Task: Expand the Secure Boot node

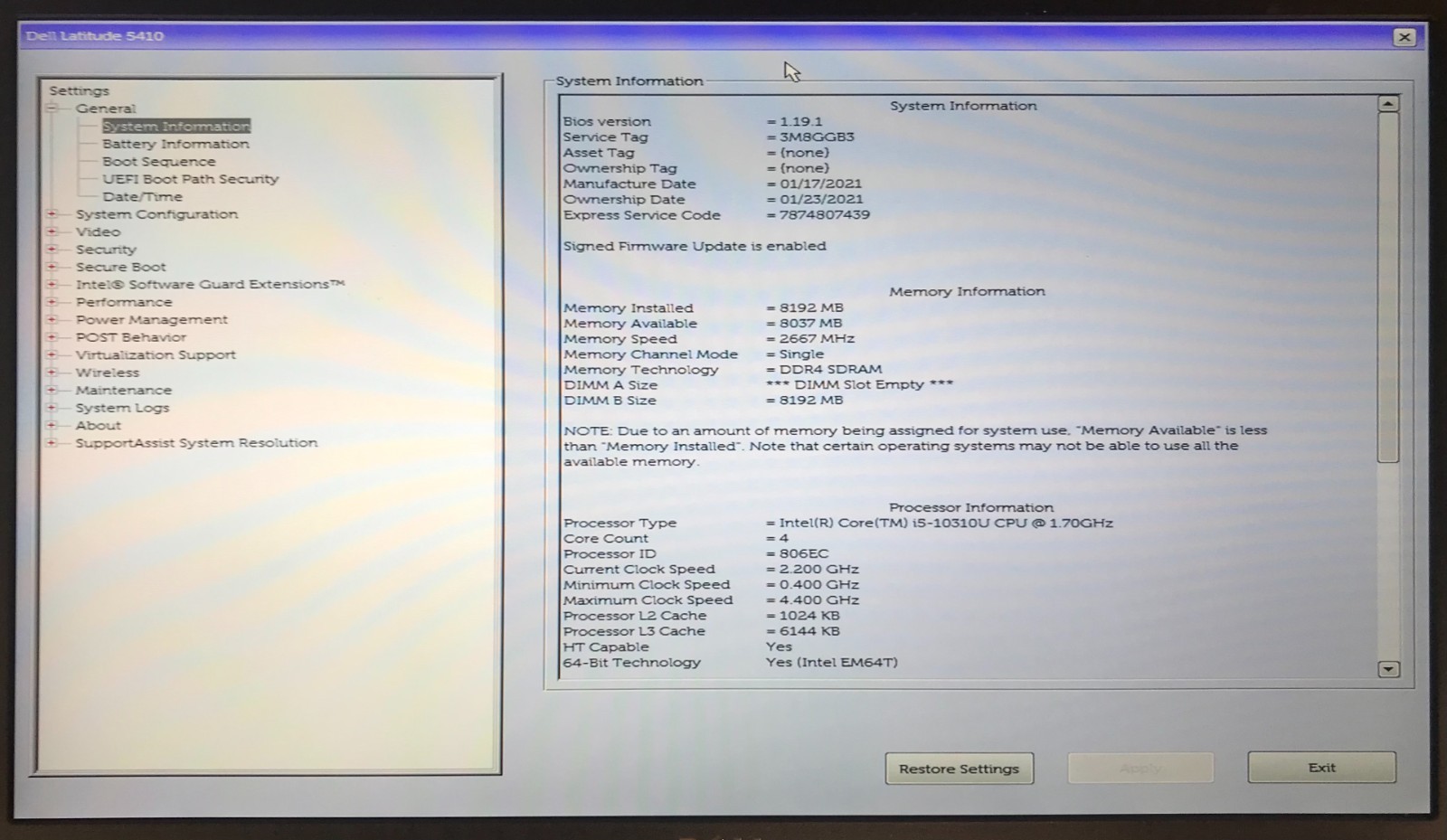Action: pos(52,267)
